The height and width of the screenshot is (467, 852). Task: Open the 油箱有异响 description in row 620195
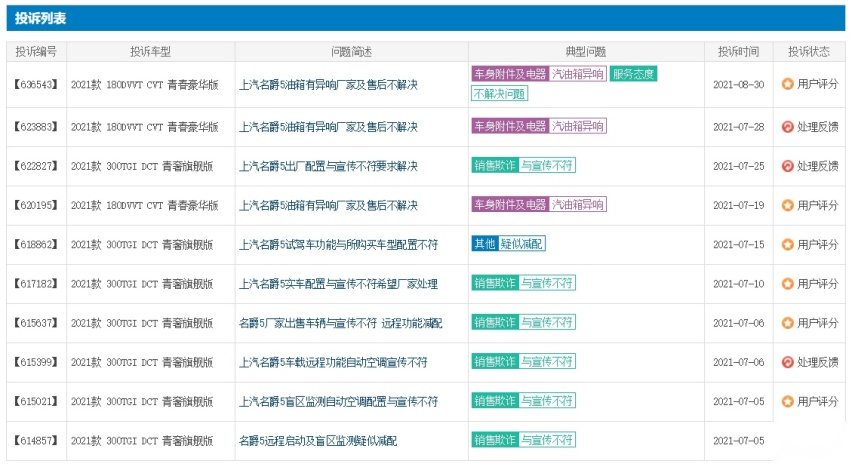pyautogui.click(x=328, y=206)
